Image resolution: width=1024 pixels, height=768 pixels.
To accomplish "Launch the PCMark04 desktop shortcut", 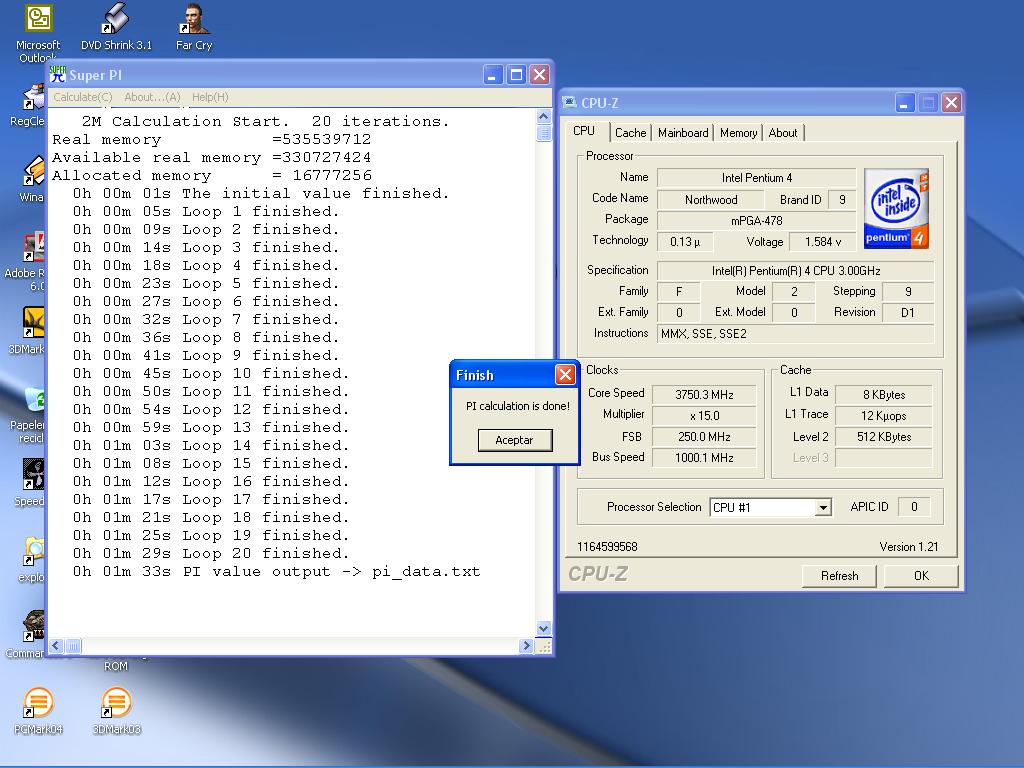I will [38, 704].
